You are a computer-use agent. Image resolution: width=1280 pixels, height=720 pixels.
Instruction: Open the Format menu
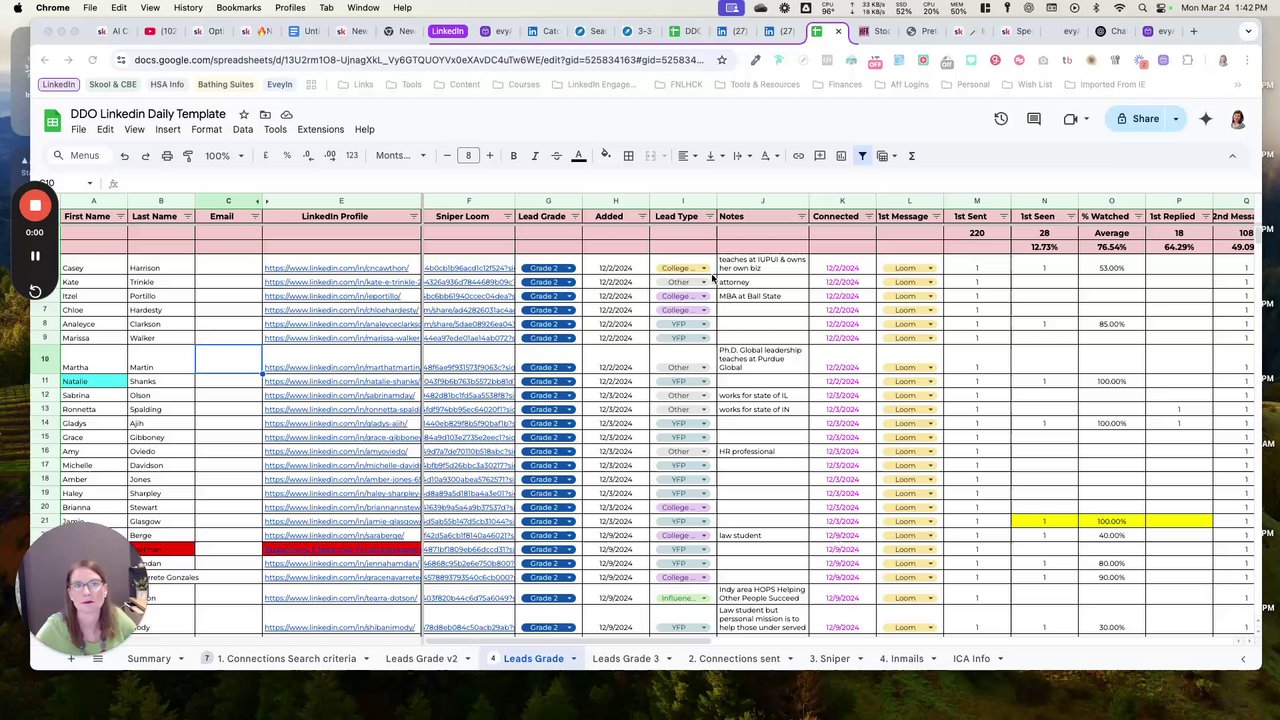(206, 129)
